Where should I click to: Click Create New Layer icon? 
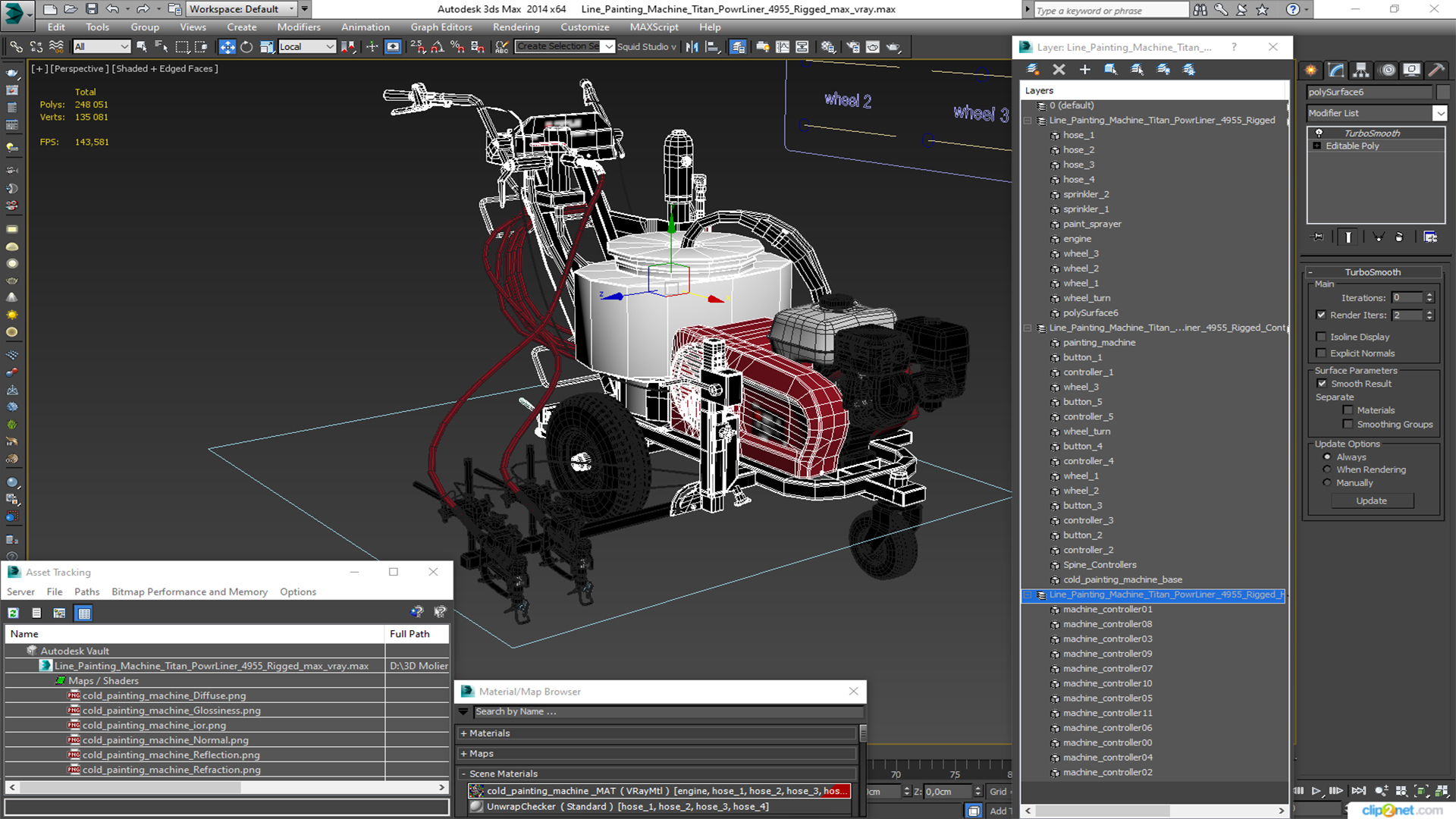pos(1033,69)
